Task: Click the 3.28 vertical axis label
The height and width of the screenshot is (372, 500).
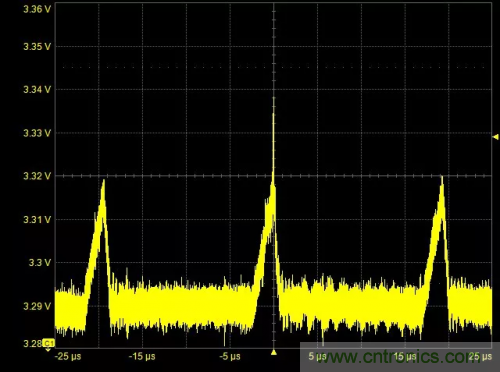Action: click(33, 343)
